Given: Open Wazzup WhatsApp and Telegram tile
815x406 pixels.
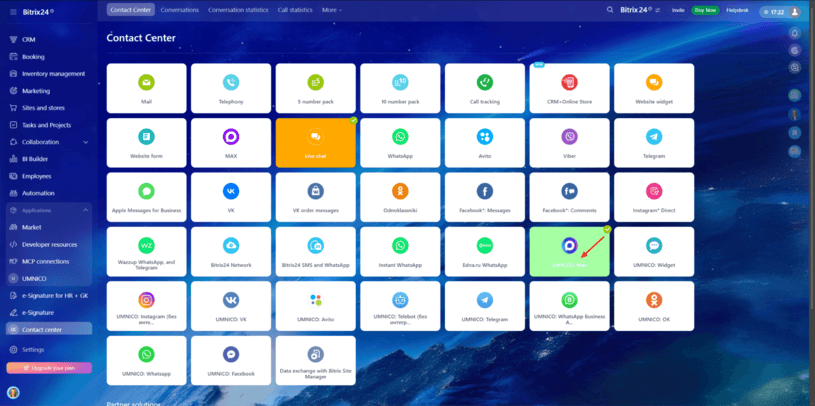Looking at the screenshot, I should pyautogui.click(x=147, y=252).
